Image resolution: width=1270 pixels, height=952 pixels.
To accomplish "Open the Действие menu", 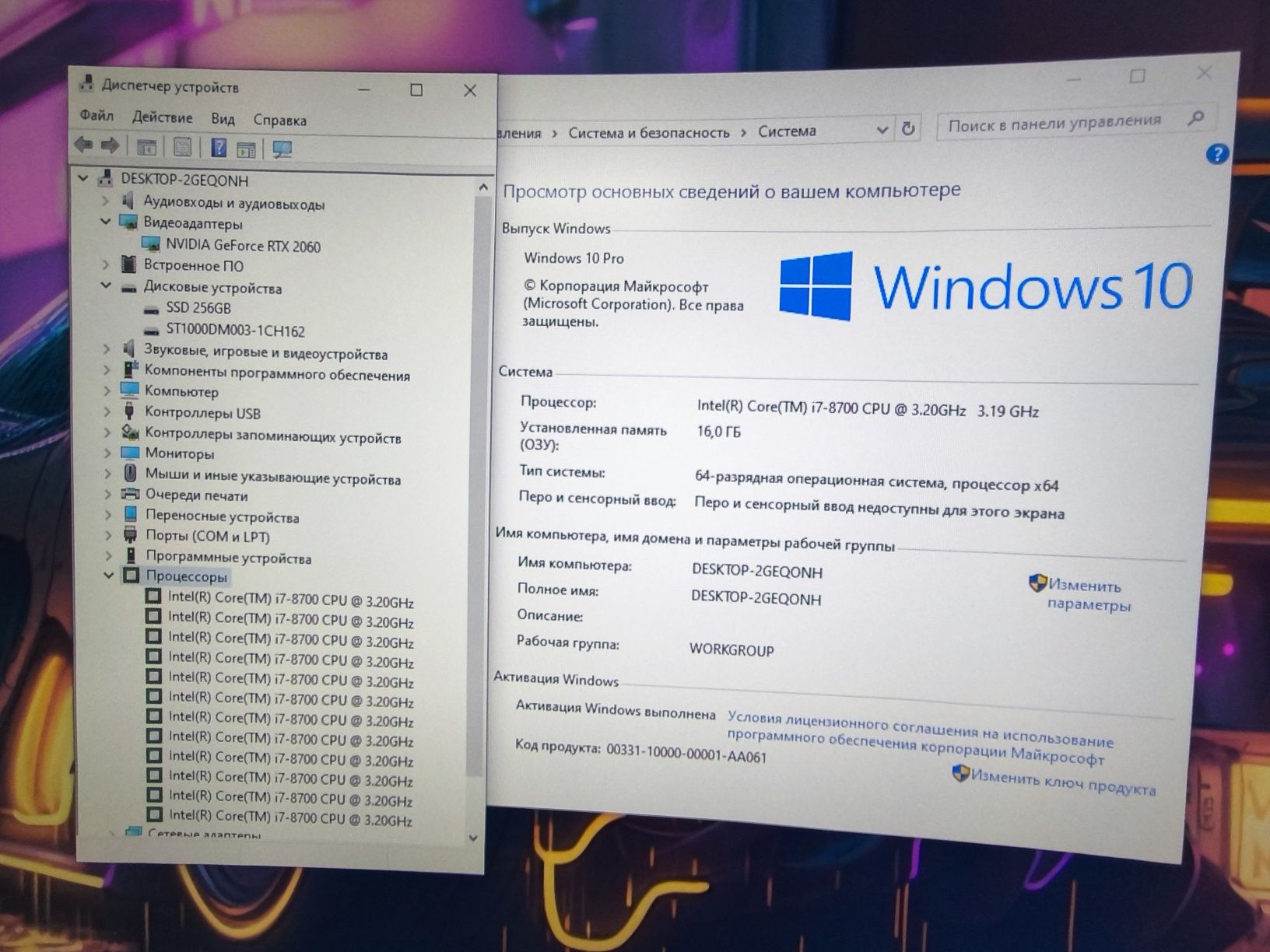I will [162, 117].
